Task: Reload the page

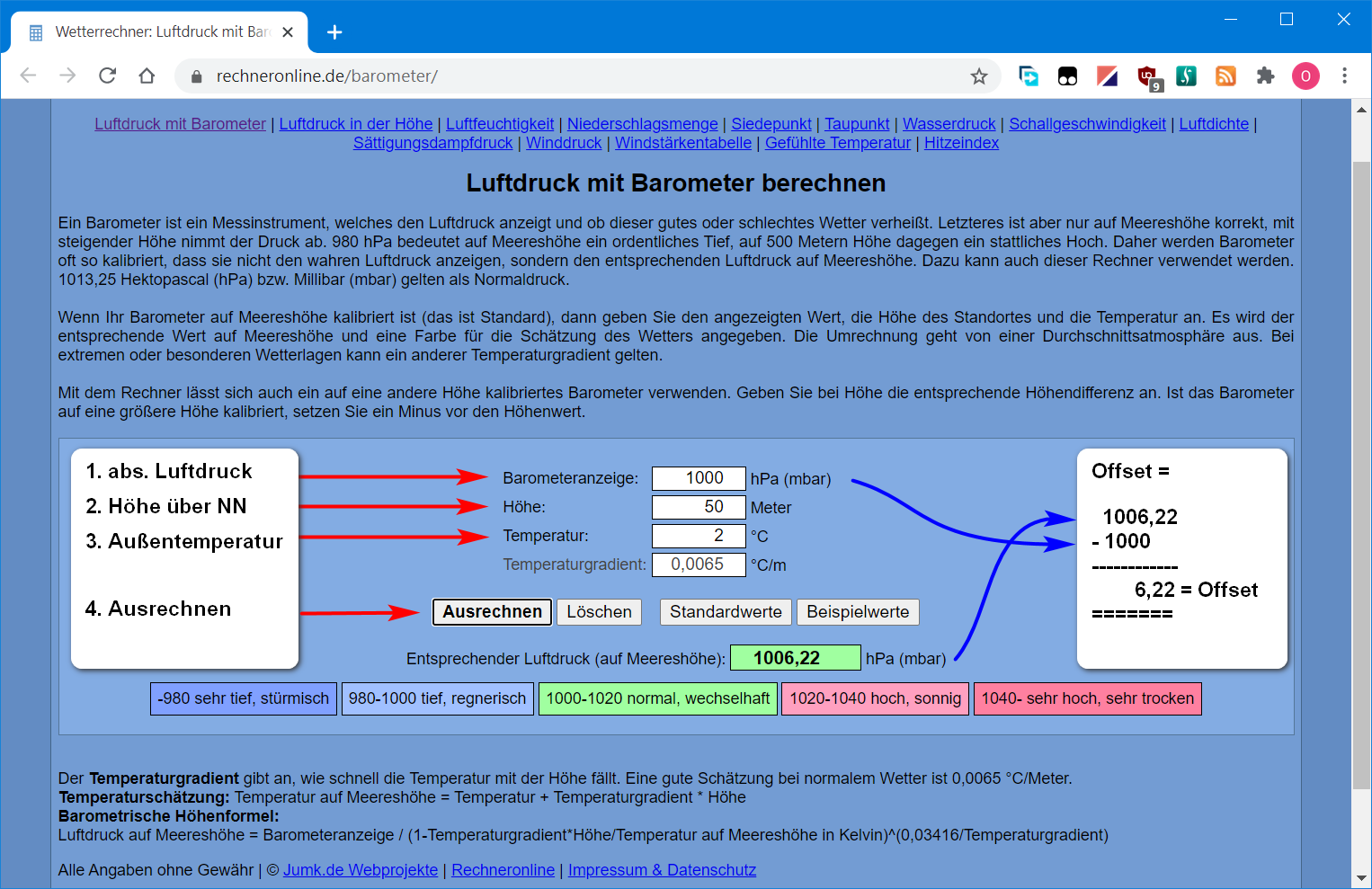Action: point(108,76)
